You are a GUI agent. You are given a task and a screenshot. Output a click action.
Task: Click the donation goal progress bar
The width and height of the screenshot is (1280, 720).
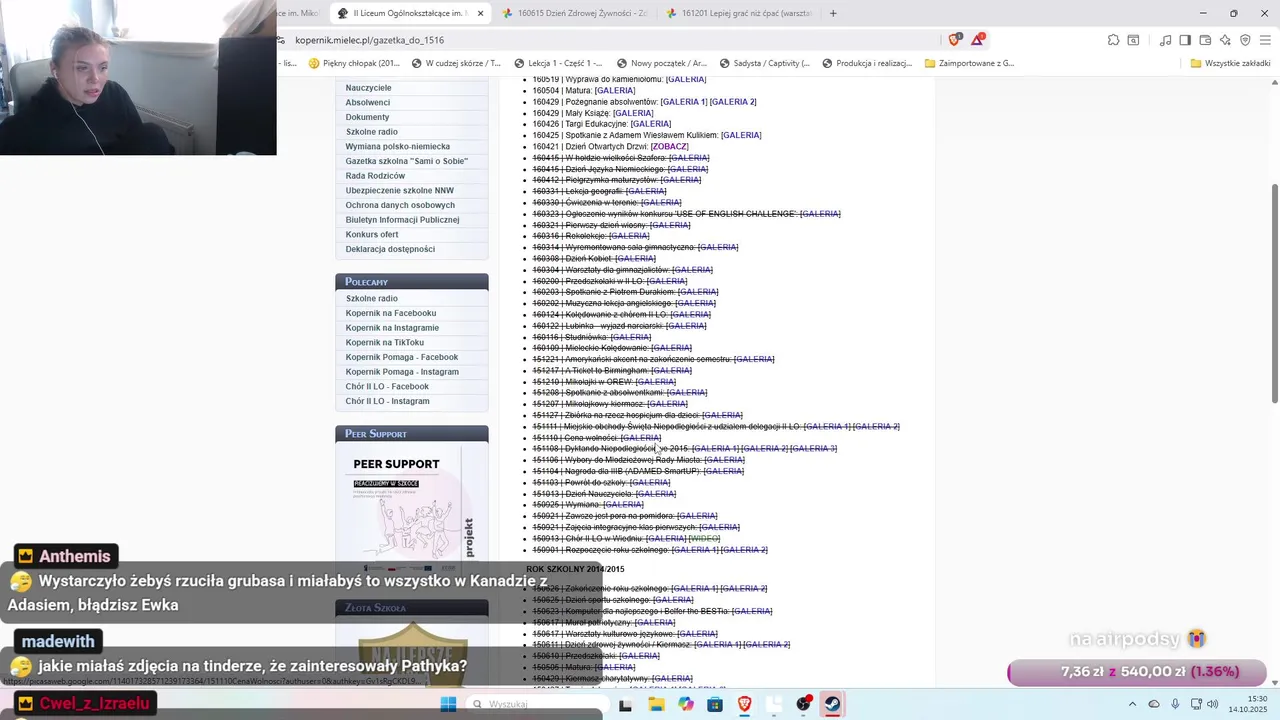[1137, 672]
